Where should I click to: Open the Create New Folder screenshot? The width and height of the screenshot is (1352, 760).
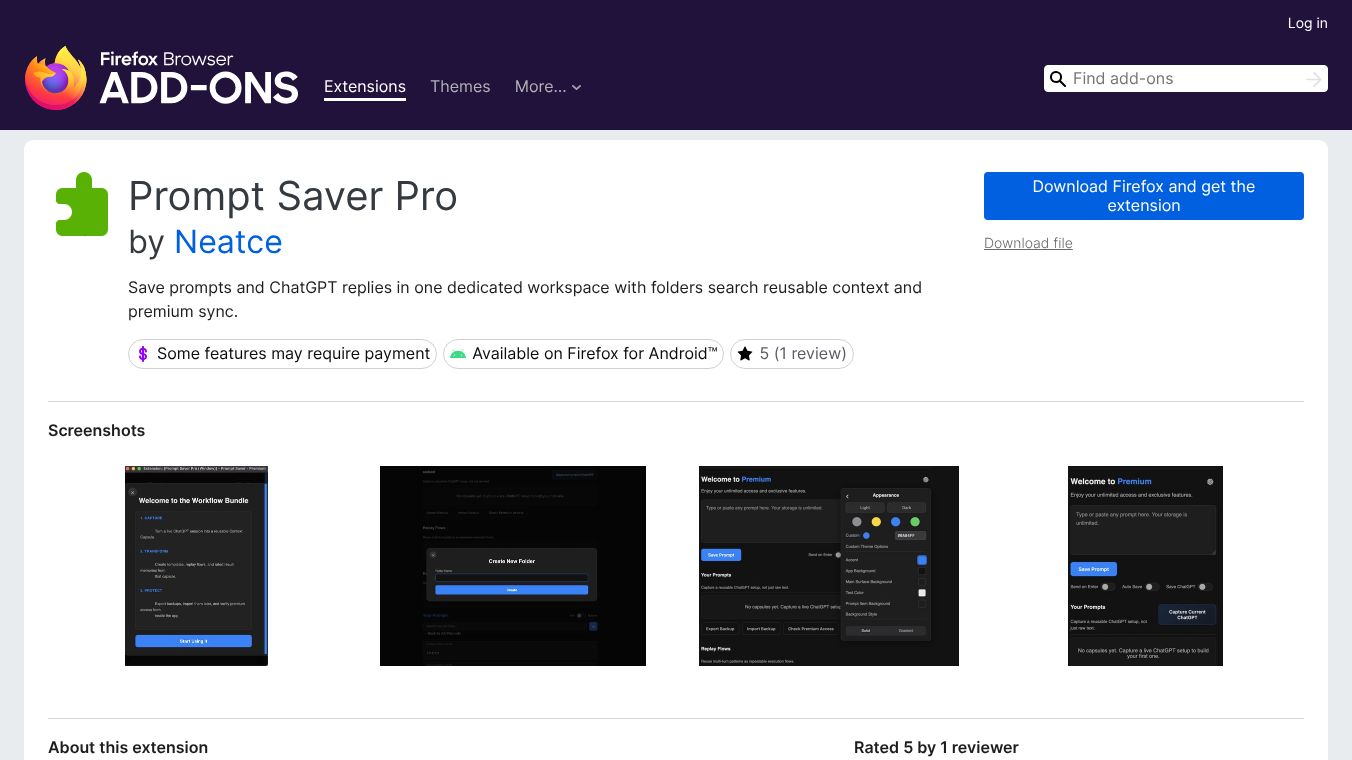513,566
